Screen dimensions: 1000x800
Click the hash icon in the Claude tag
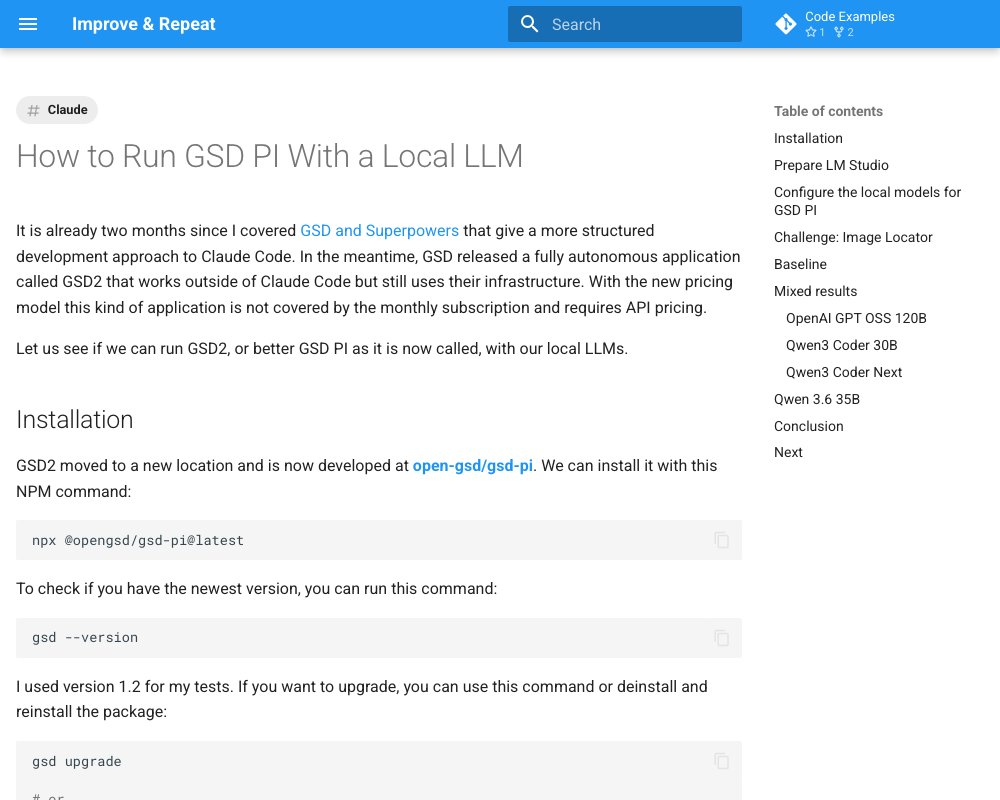33,110
